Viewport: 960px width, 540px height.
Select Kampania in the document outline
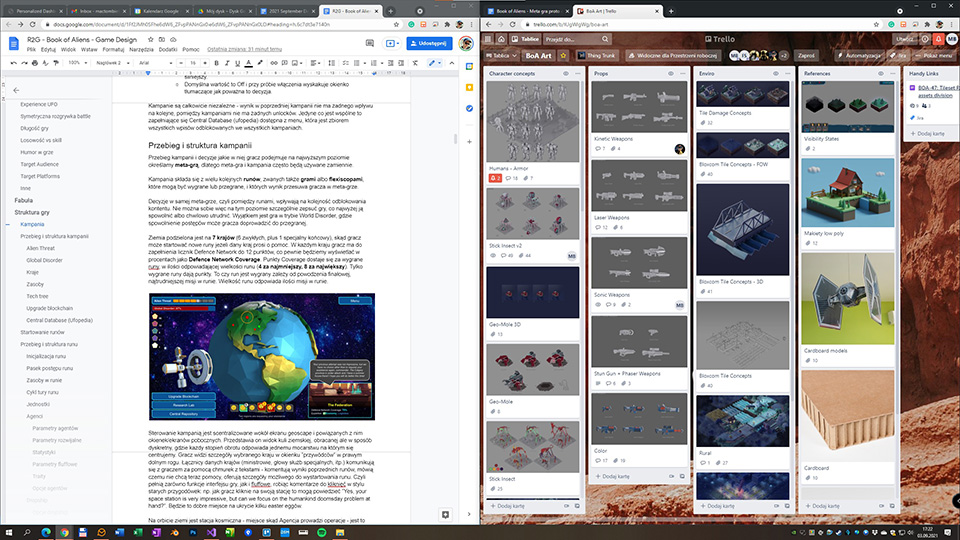click(32, 224)
